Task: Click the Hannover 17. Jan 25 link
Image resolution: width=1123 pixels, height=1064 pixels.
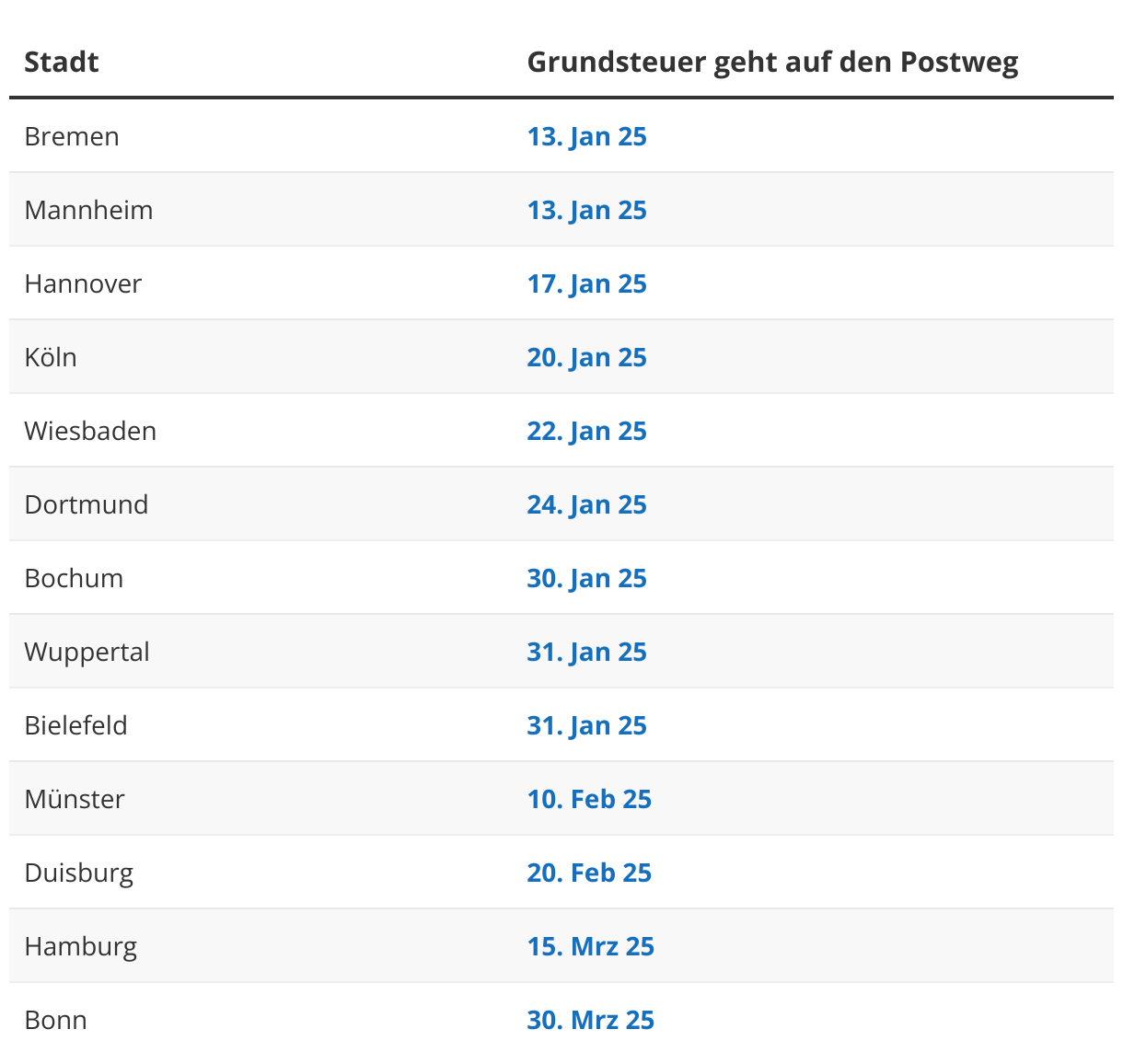Action: (x=586, y=283)
